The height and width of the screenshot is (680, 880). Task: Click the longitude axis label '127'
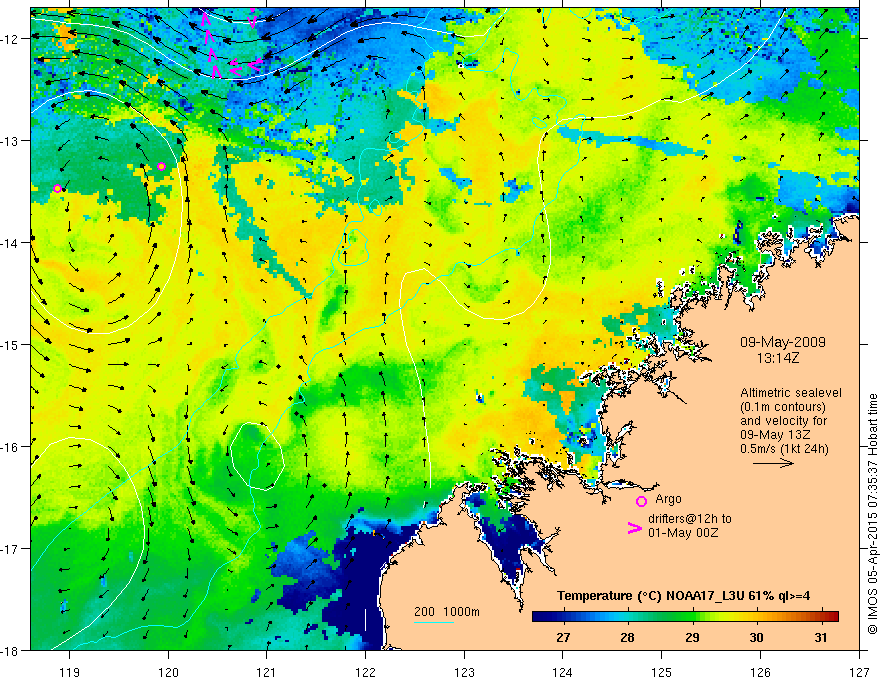pyautogui.click(x=859, y=672)
